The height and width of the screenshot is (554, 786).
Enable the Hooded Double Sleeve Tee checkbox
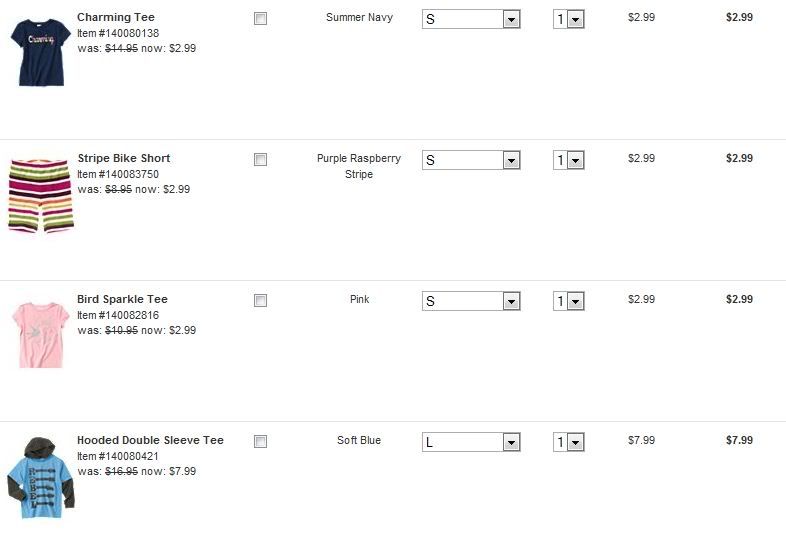pos(261,441)
